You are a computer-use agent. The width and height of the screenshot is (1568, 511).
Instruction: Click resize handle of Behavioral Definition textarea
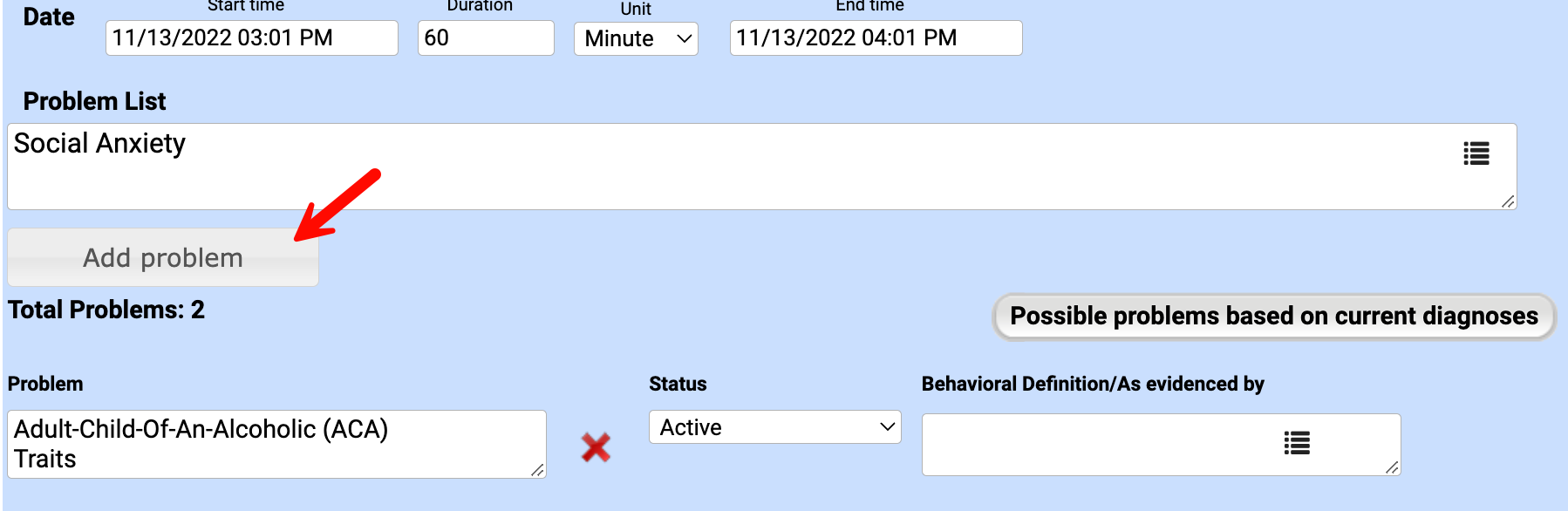1392,467
